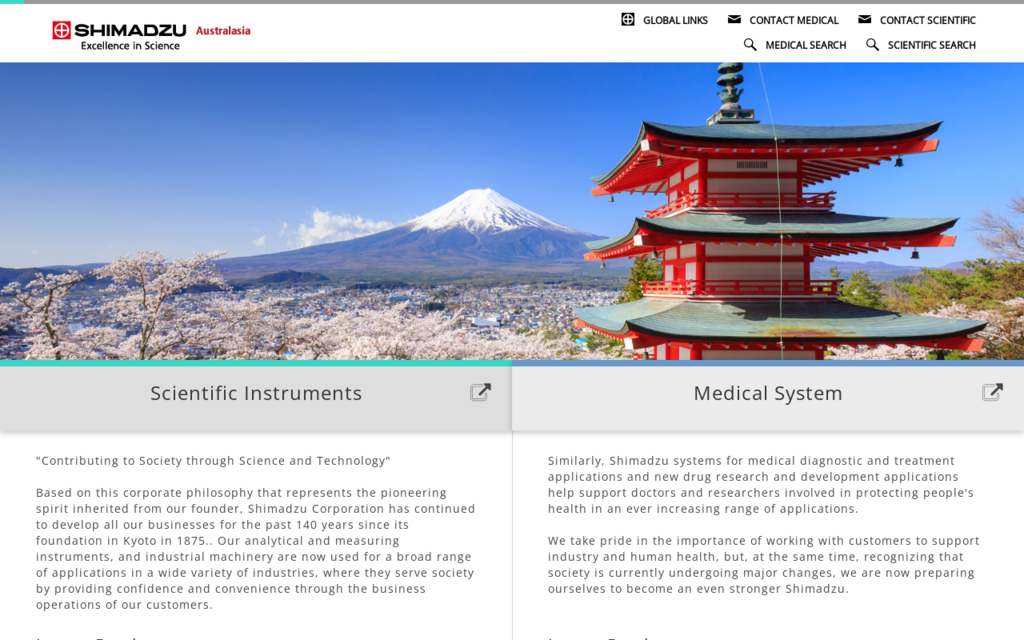Select the Scientific Instruments heading
1024x640 pixels.
point(256,393)
